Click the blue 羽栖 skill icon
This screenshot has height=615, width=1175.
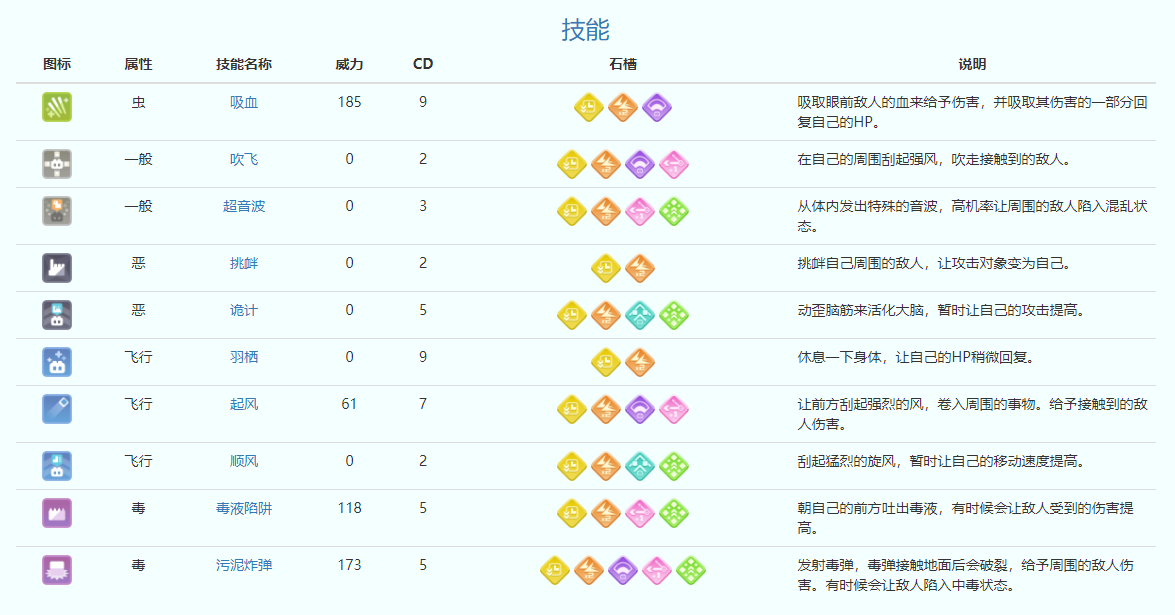tap(57, 363)
